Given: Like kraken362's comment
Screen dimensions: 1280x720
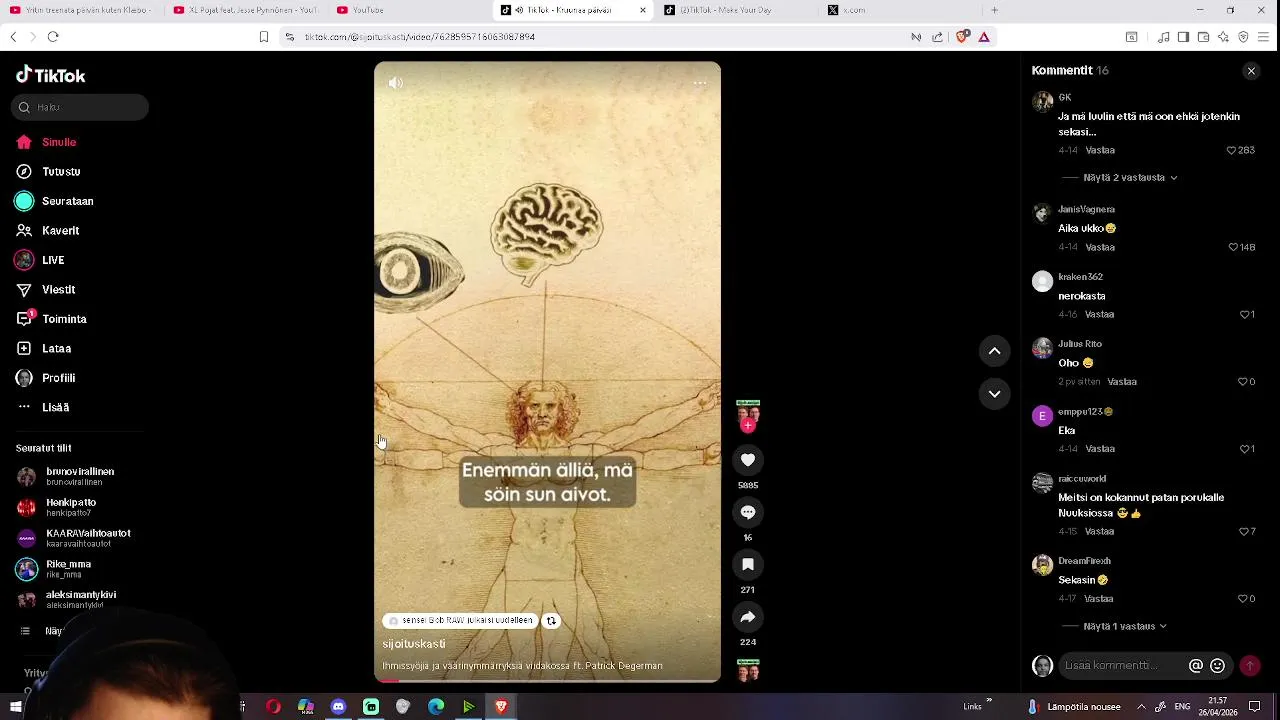Looking at the screenshot, I should pos(1246,315).
